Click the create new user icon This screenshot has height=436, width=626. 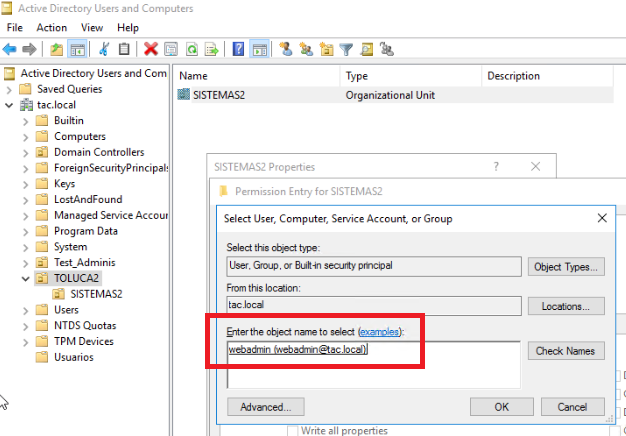[x=286, y=48]
